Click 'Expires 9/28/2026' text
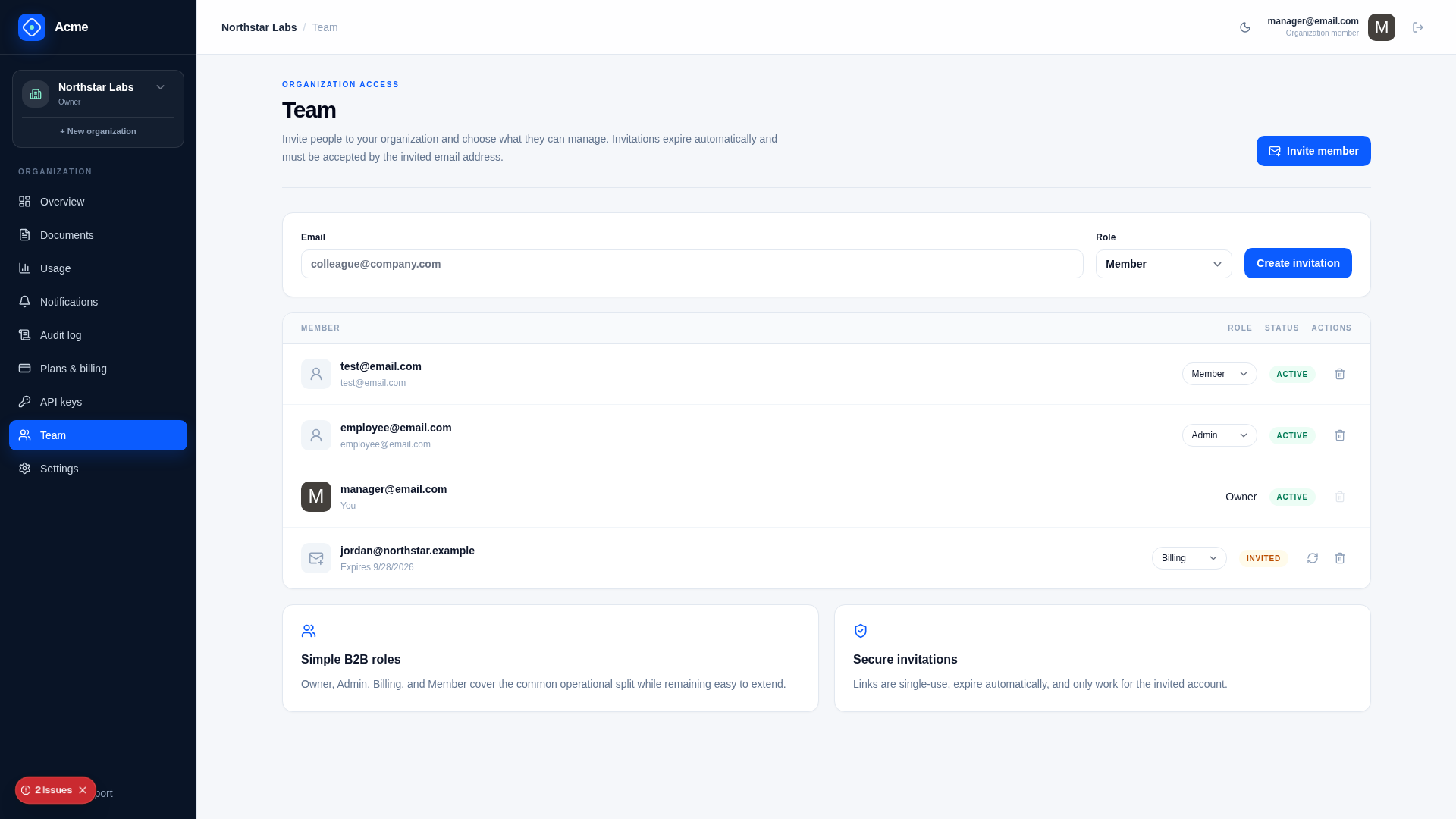 [377, 567]
